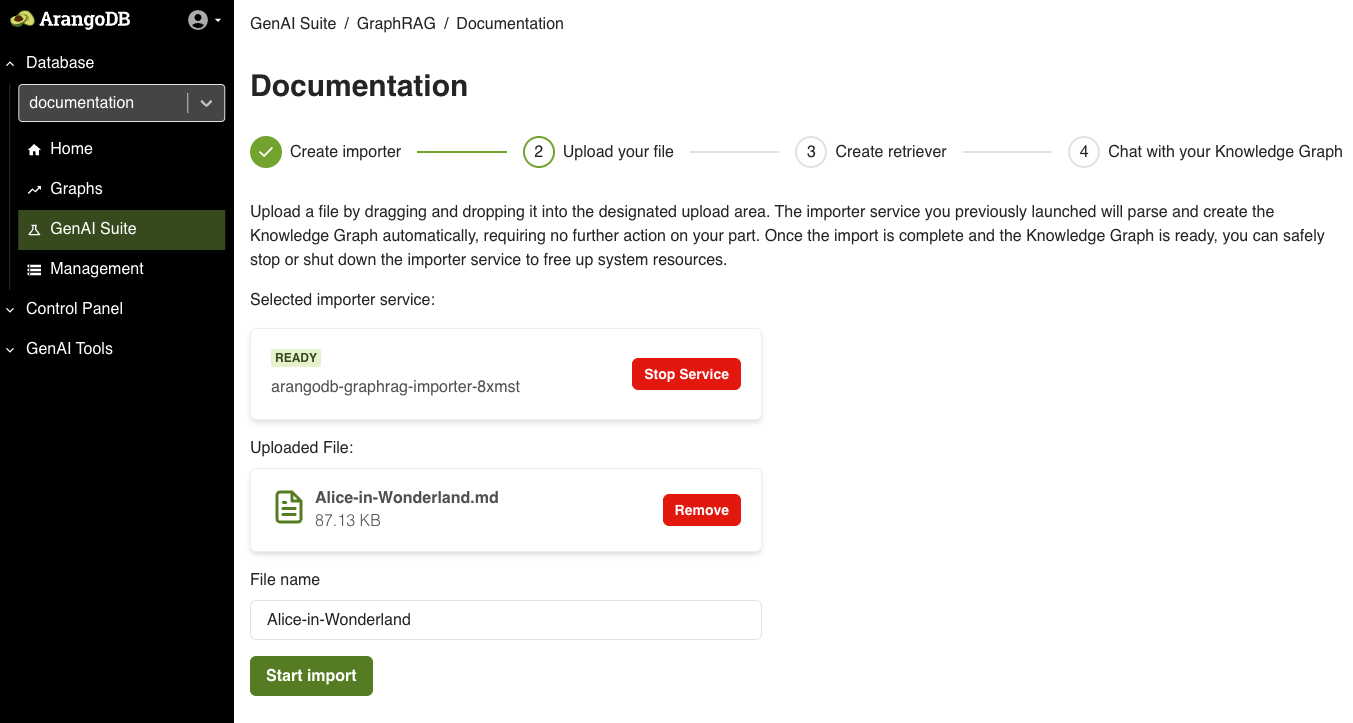Click the 87.13 KB file size
The image size is (1353, 723).
point(347,520)
